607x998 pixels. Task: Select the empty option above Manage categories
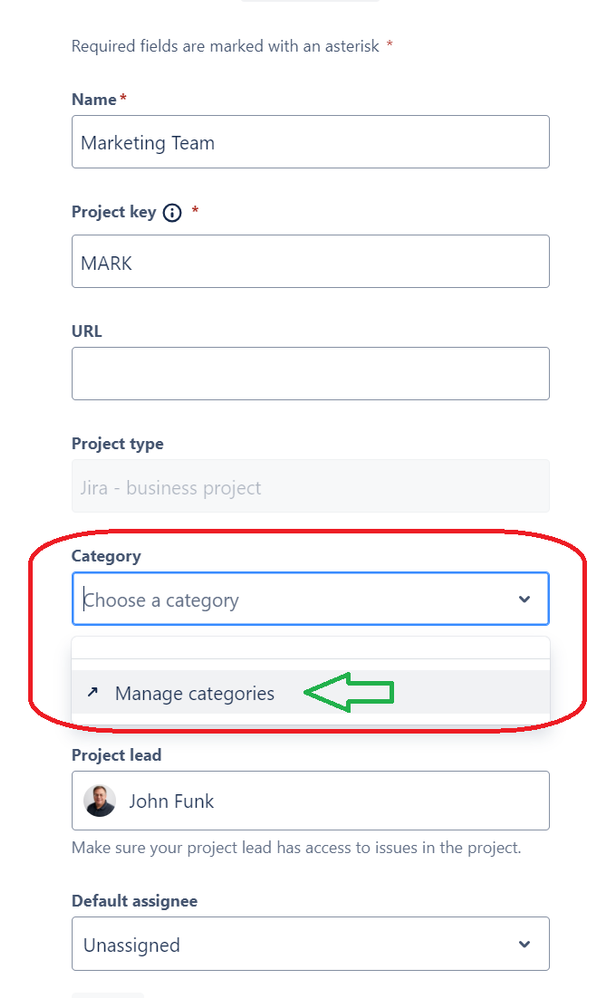[x=310, y=648]
